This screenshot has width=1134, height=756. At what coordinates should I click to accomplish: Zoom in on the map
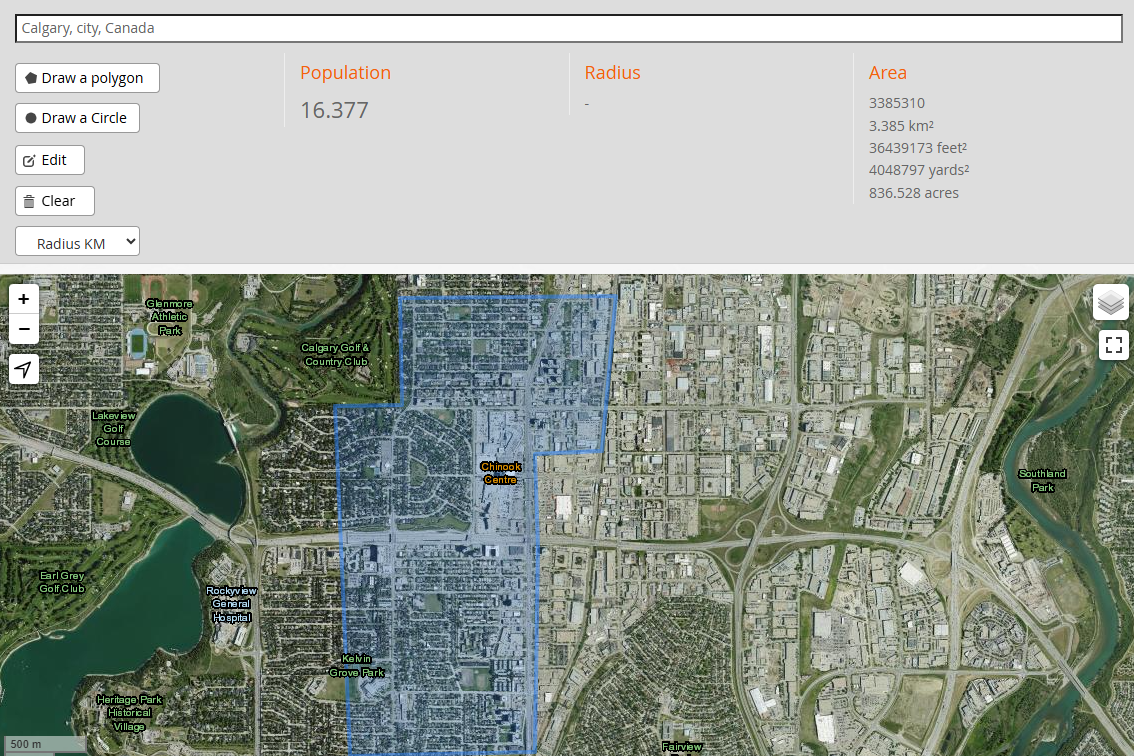tap(24, 299)
